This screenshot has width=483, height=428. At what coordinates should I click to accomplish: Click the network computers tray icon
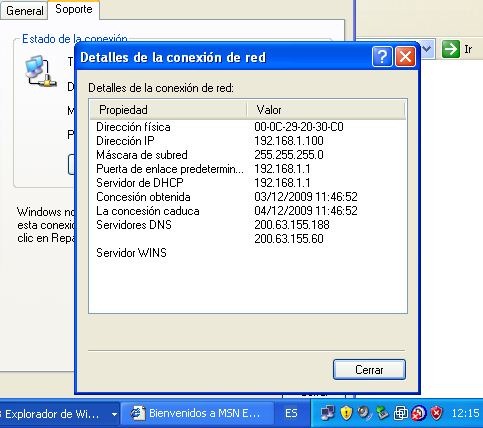point(328,413)
